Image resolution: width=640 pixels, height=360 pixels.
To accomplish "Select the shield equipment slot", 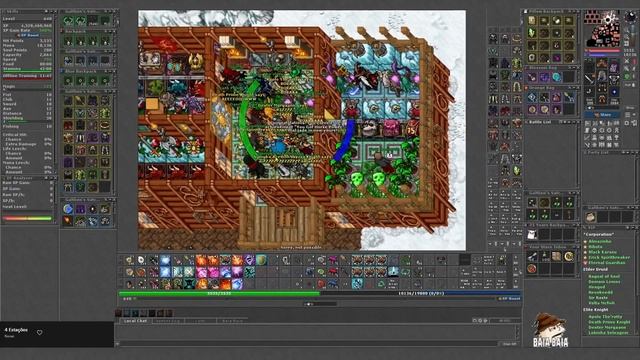I will tap(614, 79).
